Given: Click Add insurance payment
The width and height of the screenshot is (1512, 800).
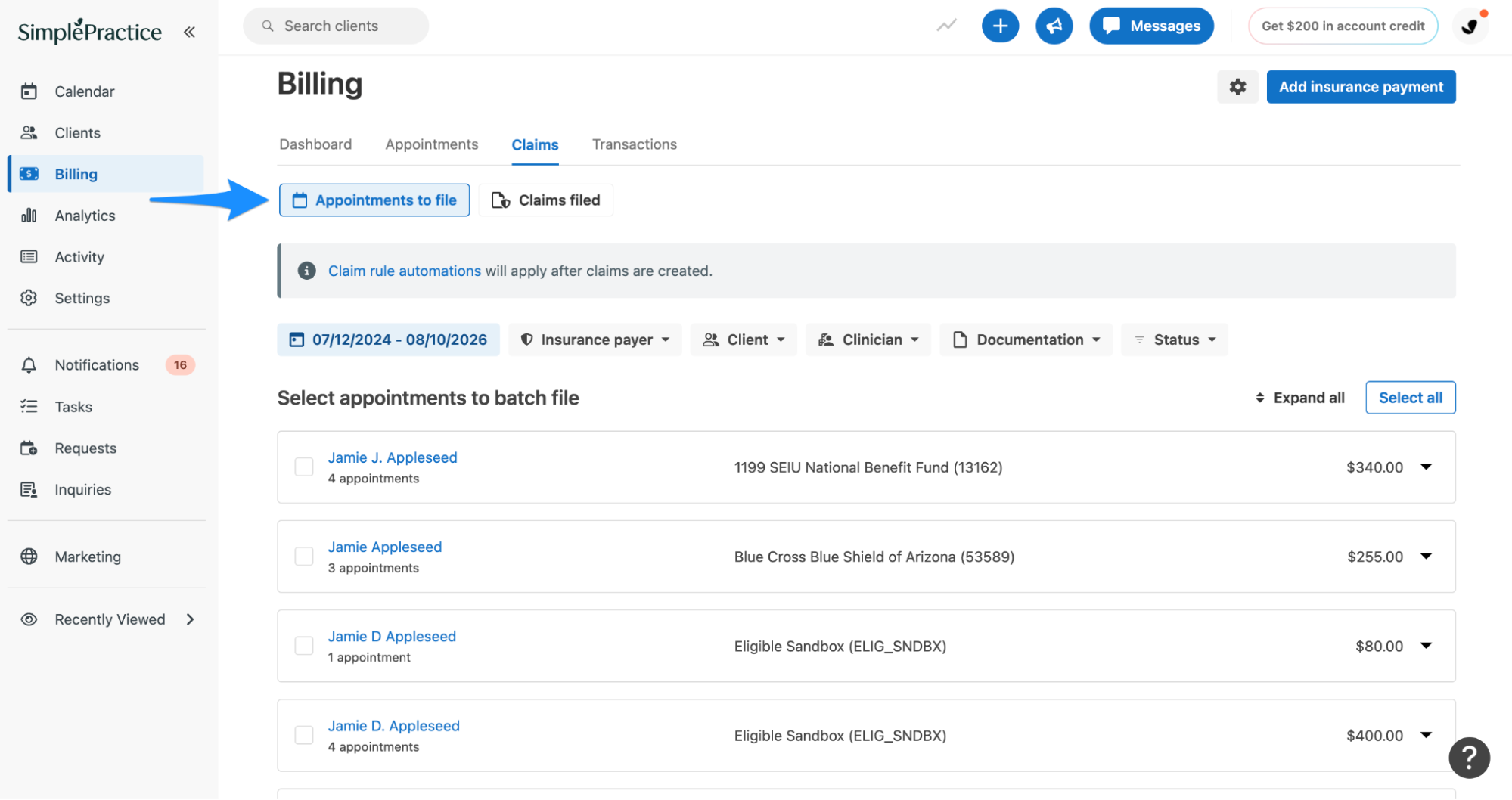Looking at the screenshot, I should (1361, 87).
